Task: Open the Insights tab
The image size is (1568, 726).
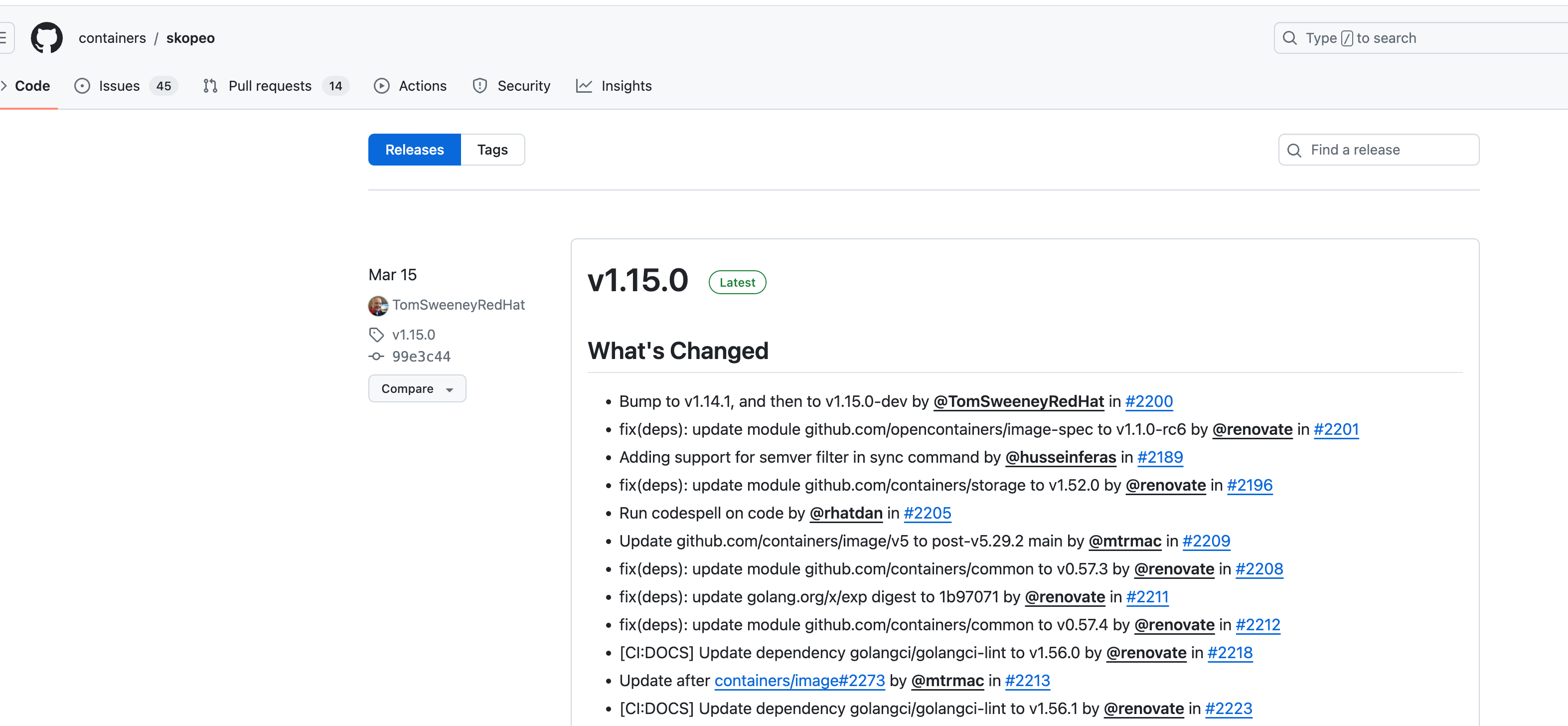Action: (x=614, y=86)
